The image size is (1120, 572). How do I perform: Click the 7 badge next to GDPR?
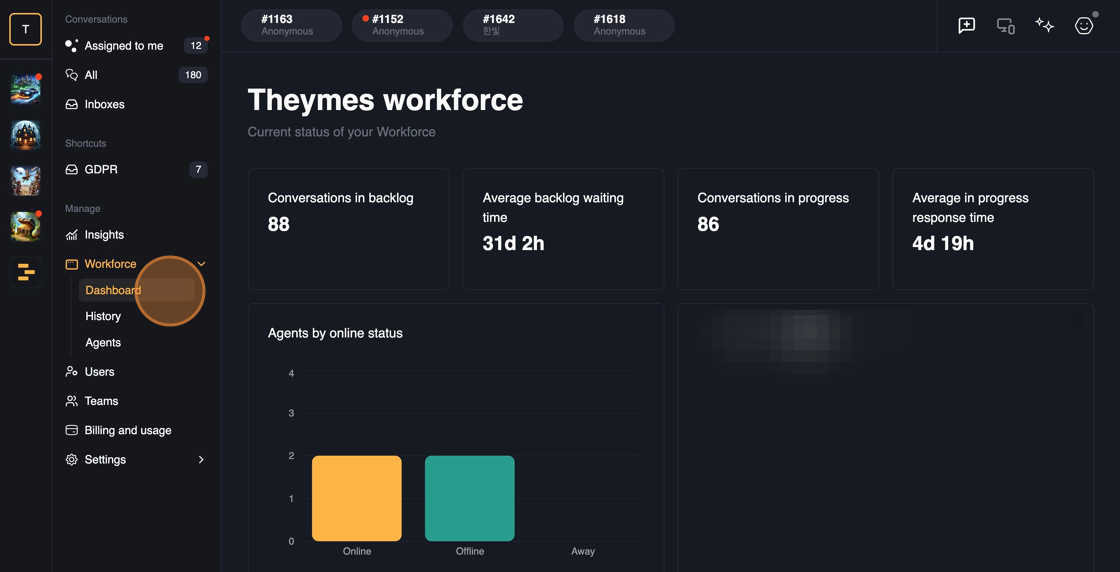pos(198,170)
